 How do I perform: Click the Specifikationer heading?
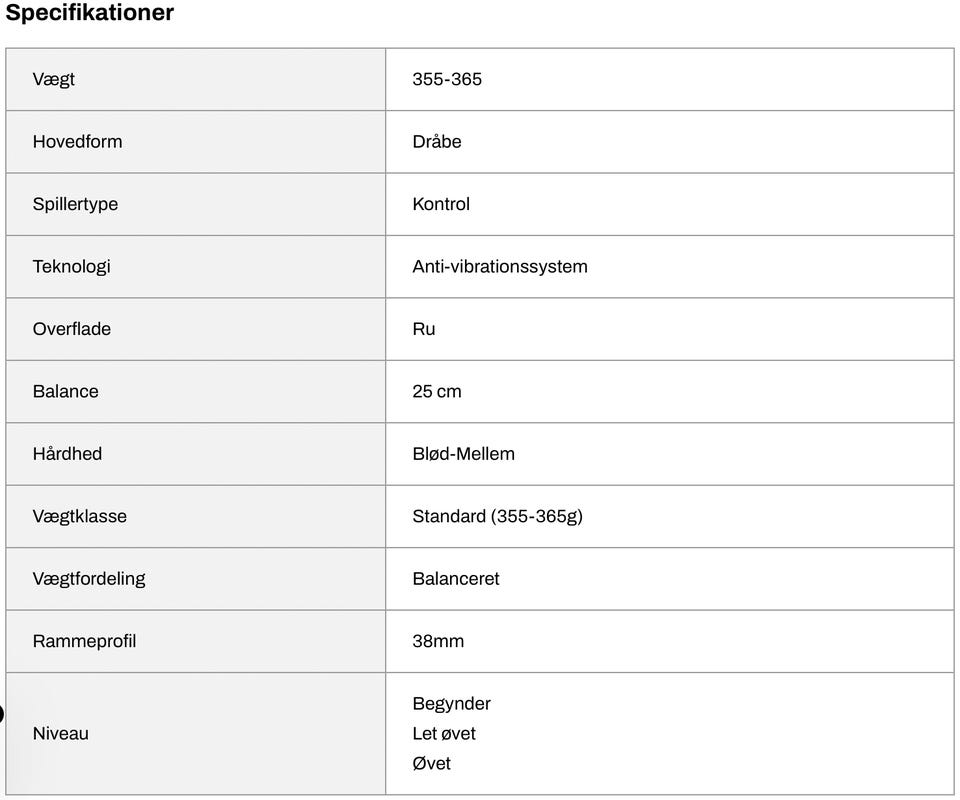click(90, 13)
